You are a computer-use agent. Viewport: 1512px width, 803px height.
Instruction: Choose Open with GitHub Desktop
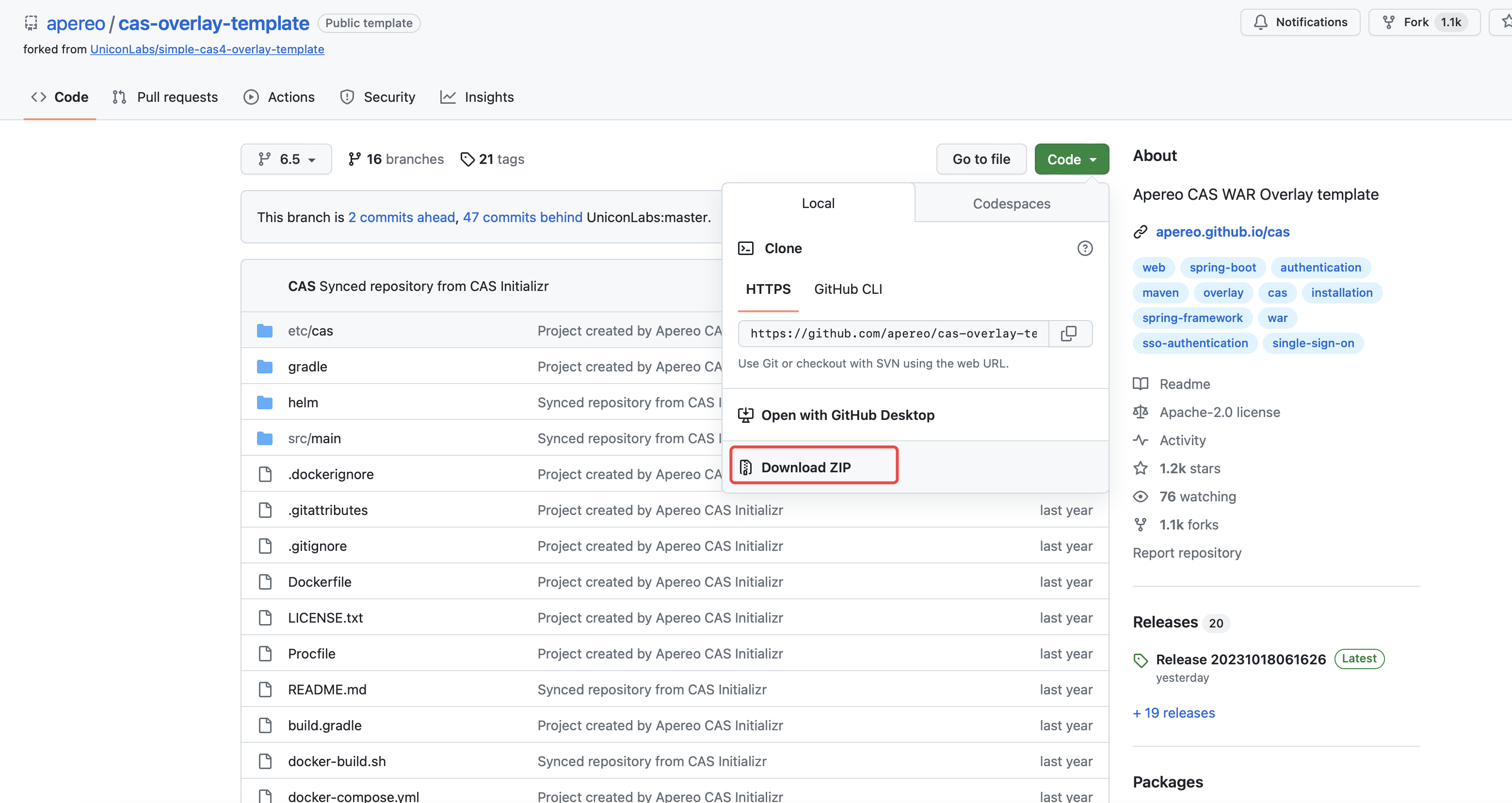click(847, 415)
